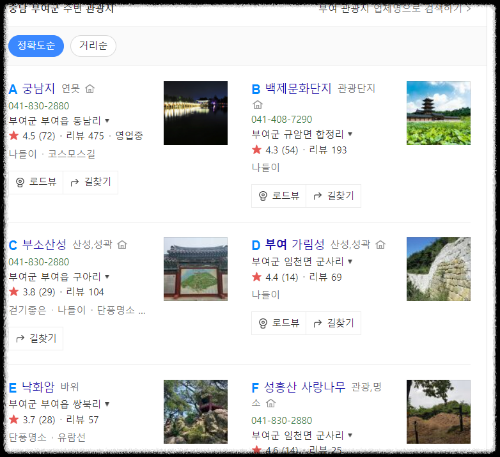Select marker letter A for 궁남지
This screenshot has width=500, height=457.
13,89
